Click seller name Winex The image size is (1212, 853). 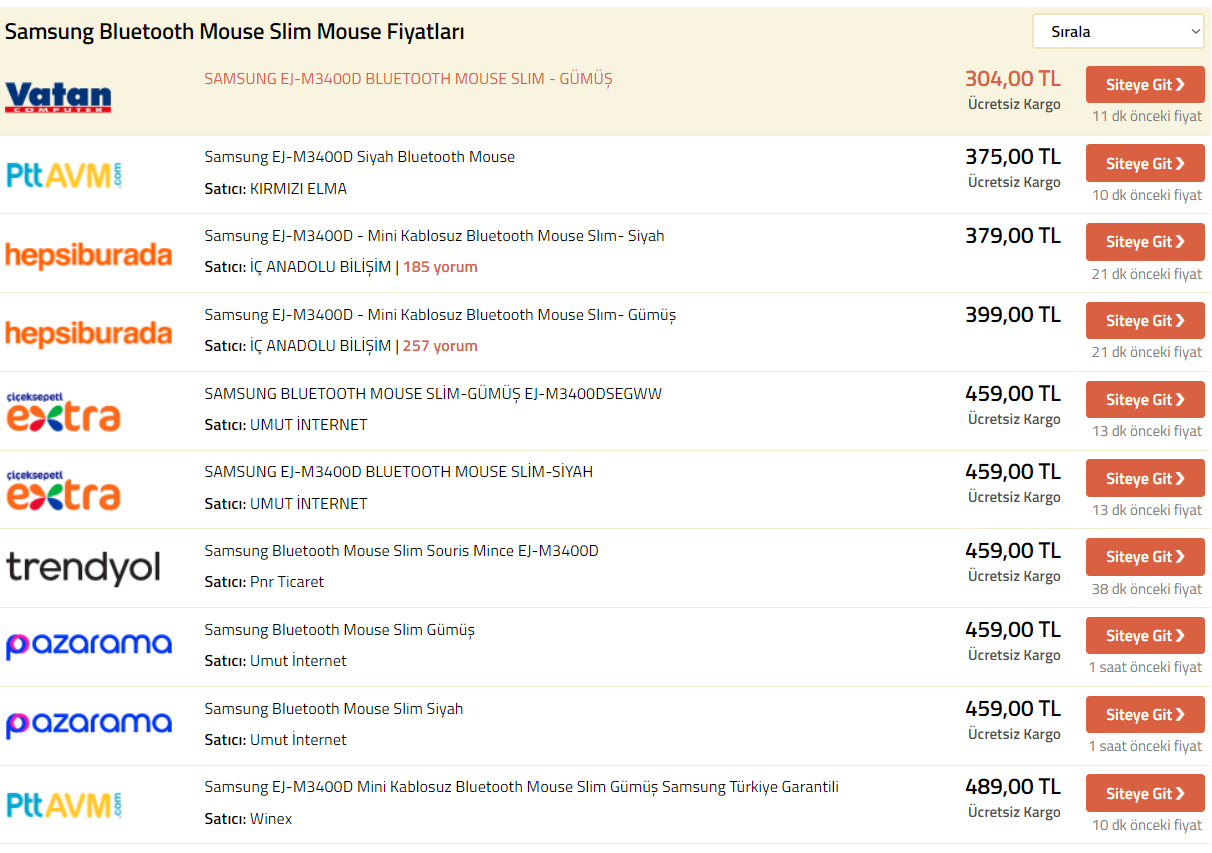click(271, 819)
